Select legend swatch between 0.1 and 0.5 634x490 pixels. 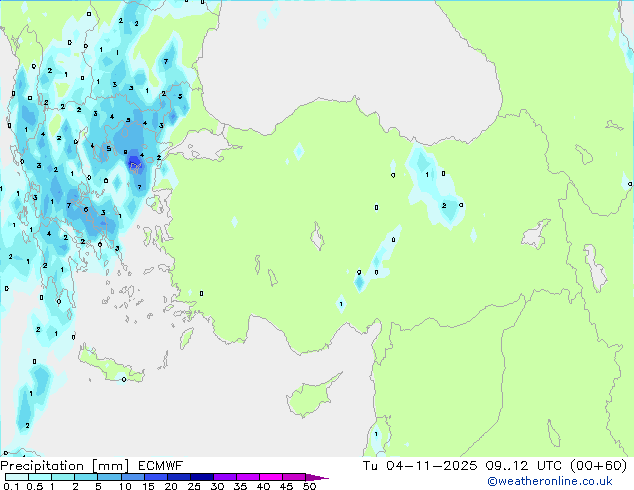(17, 477)
